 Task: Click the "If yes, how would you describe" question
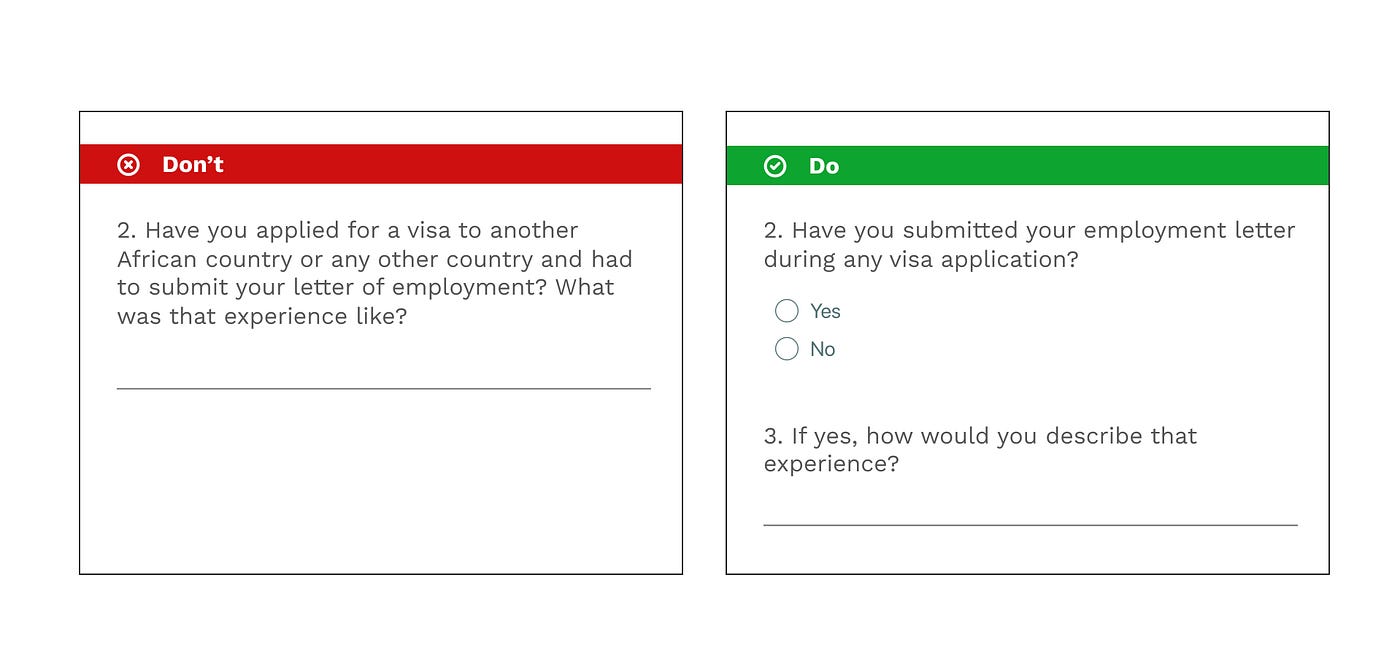pos(980,450)
